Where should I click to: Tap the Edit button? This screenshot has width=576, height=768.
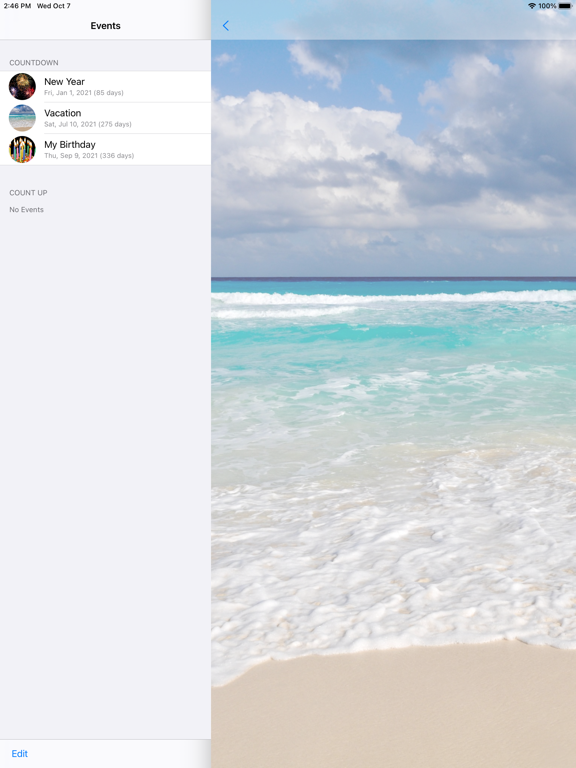[x=20, y=754]
